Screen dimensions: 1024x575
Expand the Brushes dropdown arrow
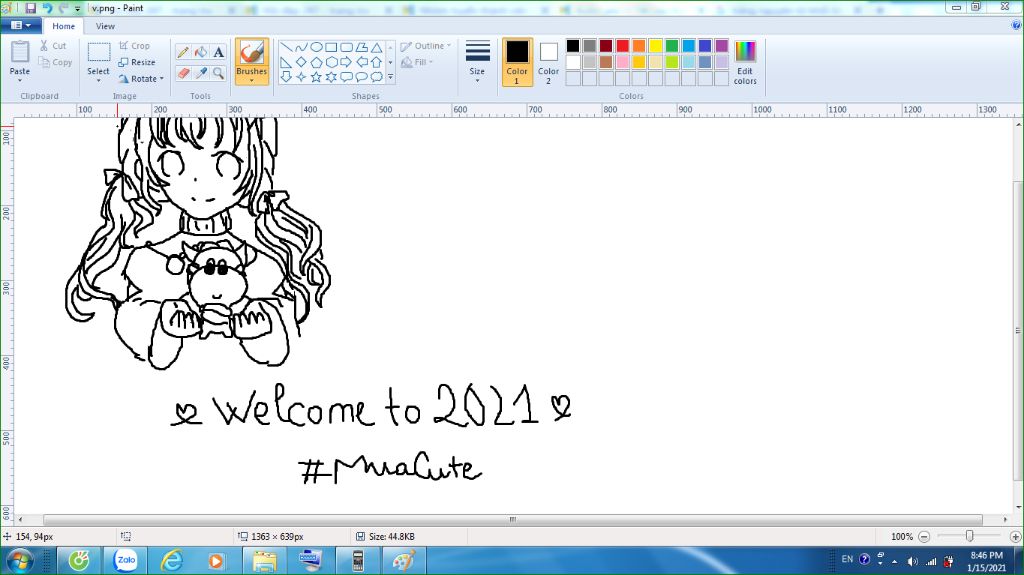click(251, 81)
